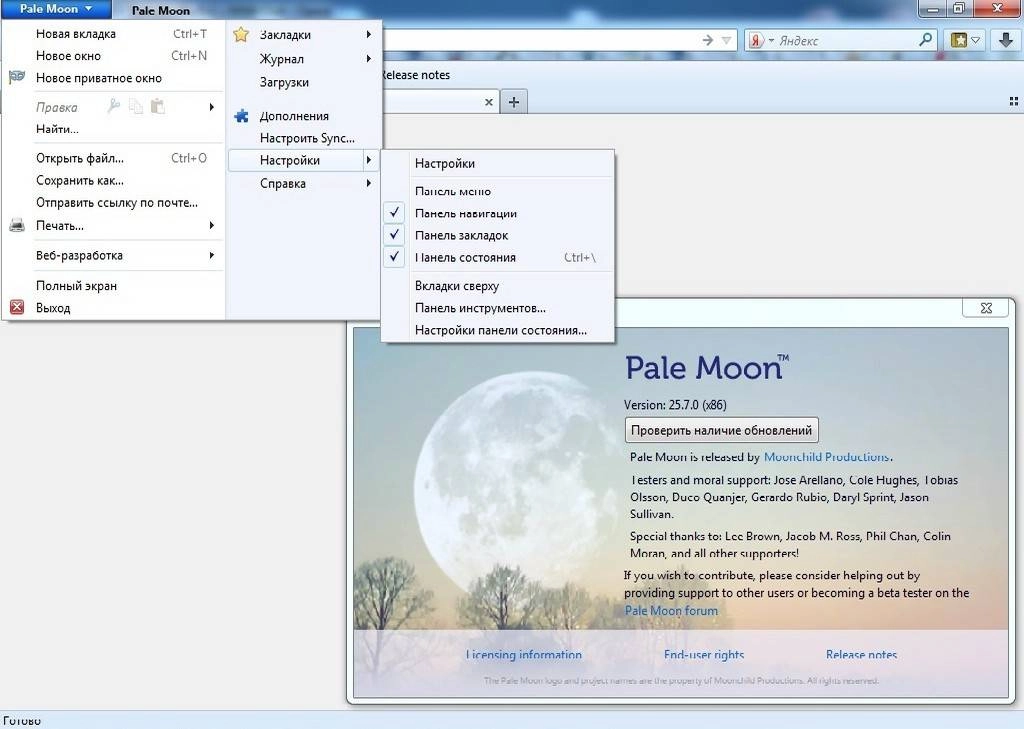
Task: Click the search magnifier icon
Action: [x=925, y=40]
